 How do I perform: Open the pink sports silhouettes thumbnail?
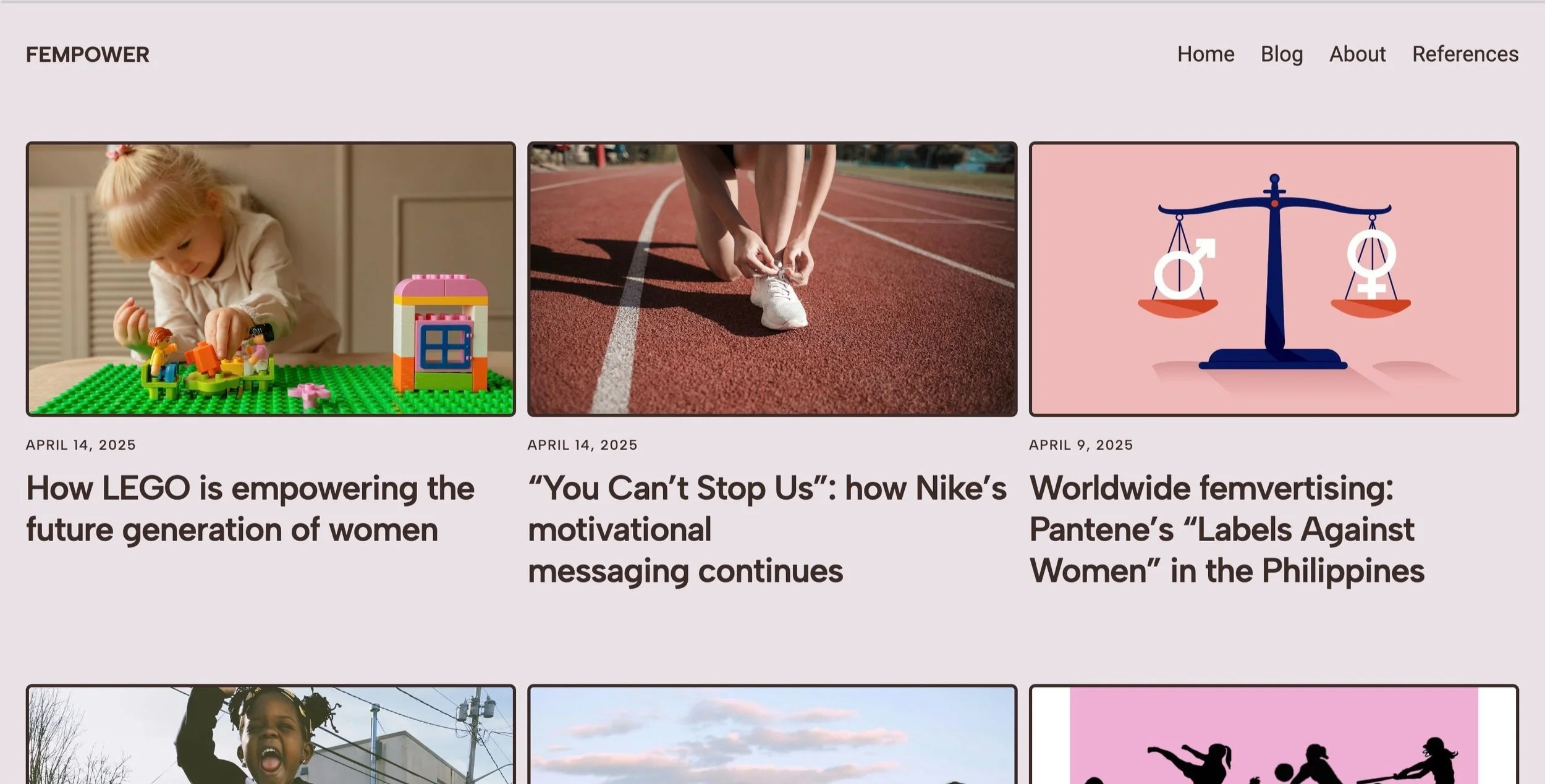click(1274, 734)
